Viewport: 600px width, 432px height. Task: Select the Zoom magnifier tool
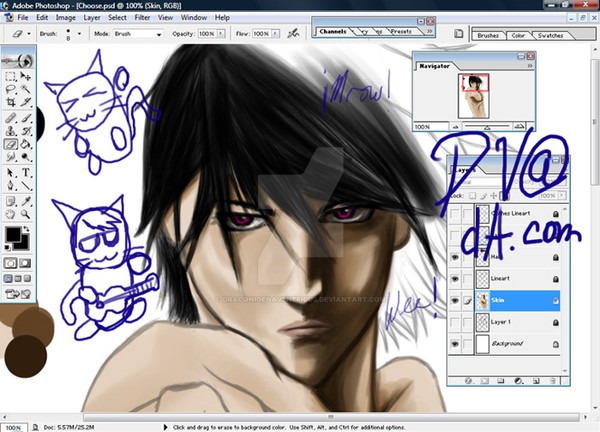pyautogui.click(x=26, y=214)
